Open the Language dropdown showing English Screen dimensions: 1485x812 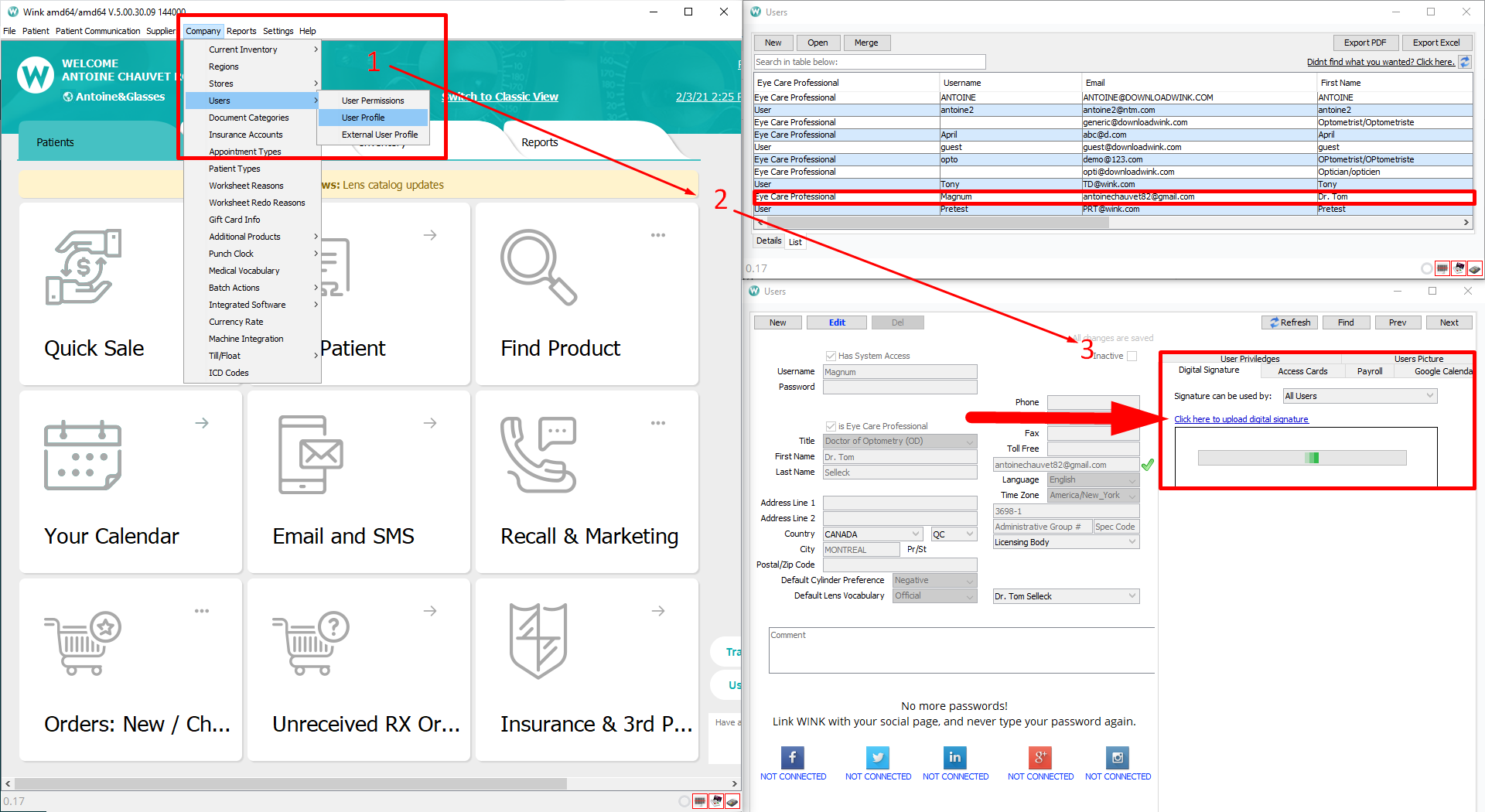point(1094,479)
